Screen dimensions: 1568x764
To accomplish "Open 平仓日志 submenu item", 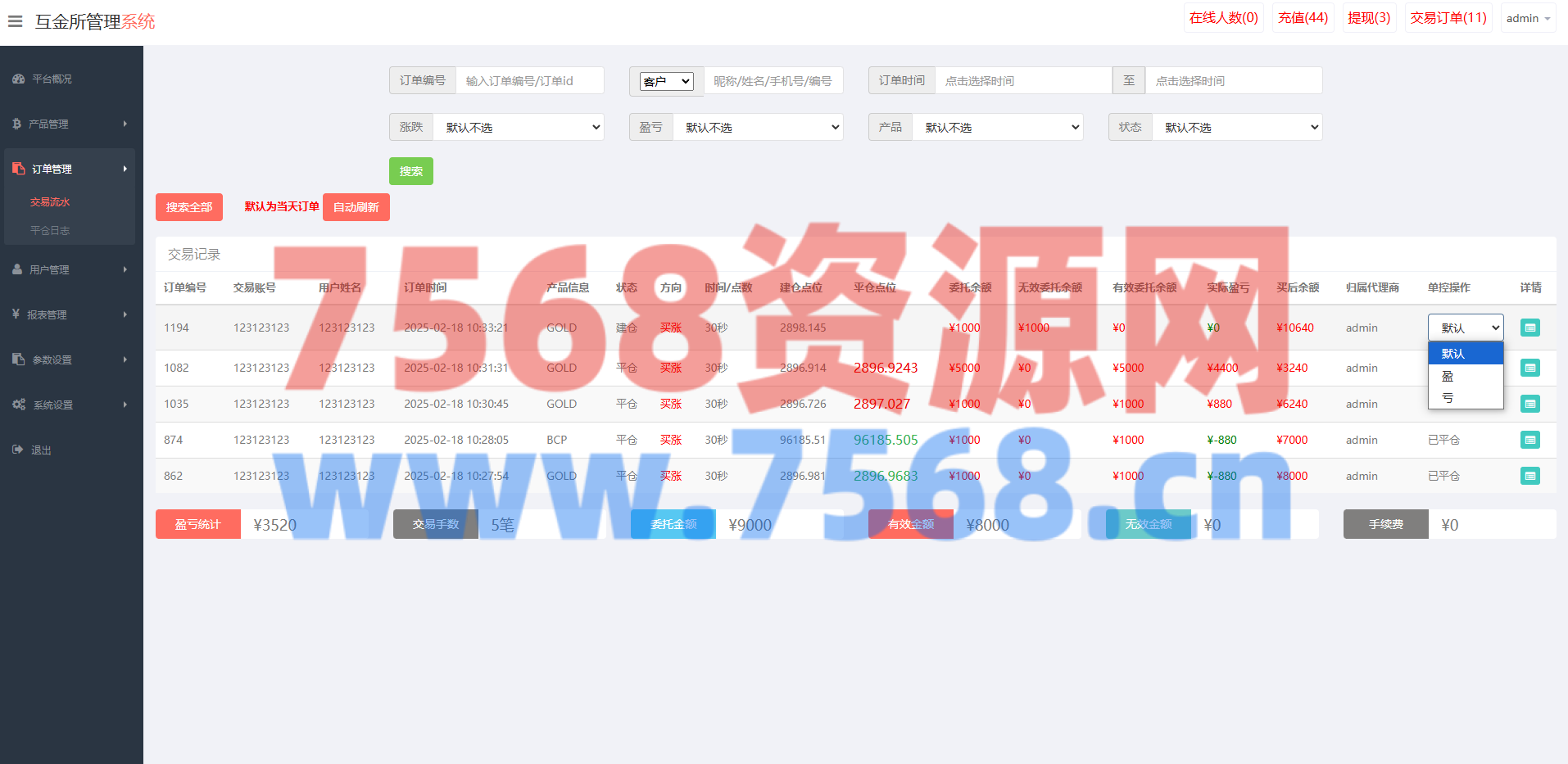I will tap(51, 231).
